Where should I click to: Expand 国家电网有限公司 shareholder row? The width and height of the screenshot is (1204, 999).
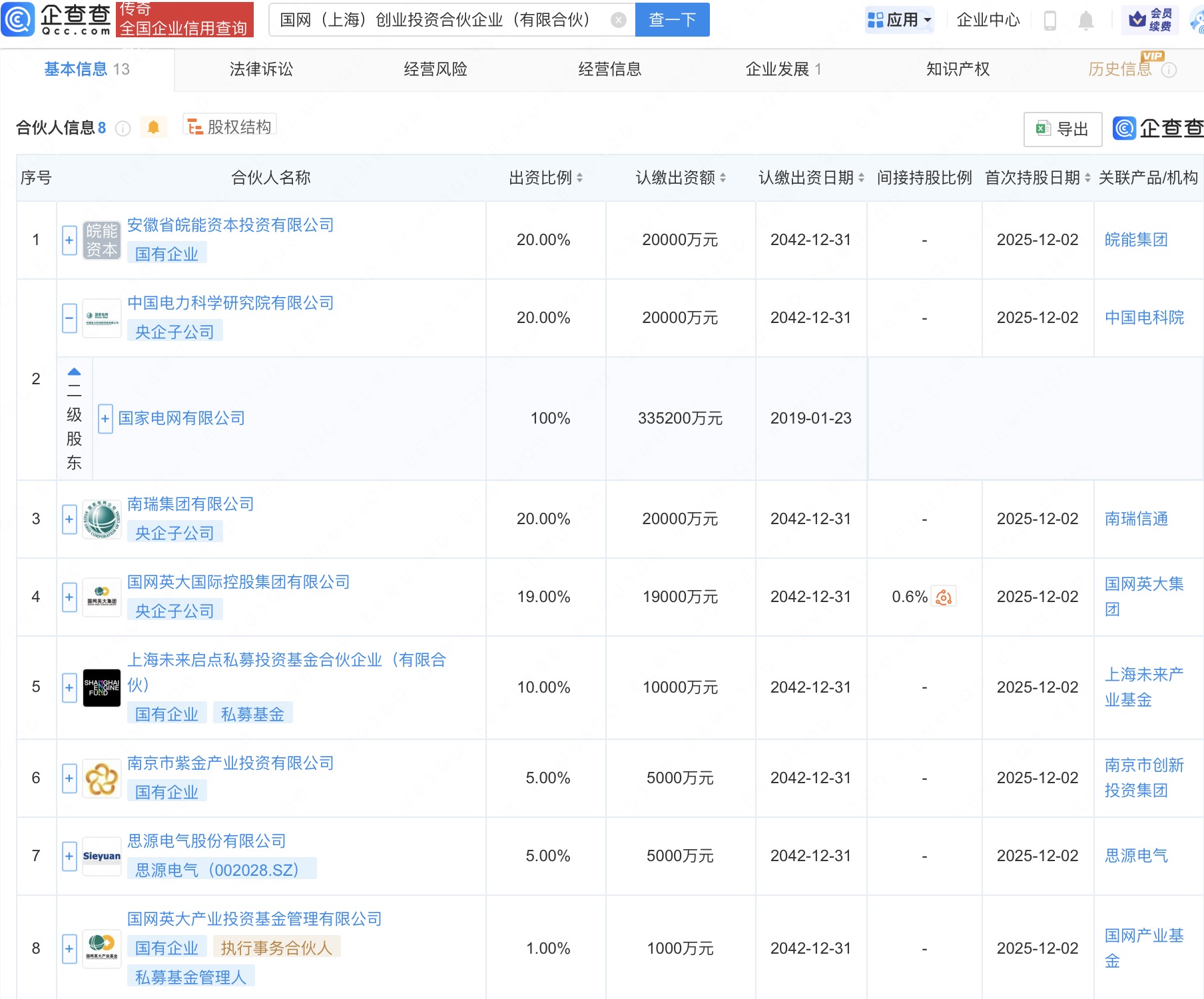(x=105, y=418)
